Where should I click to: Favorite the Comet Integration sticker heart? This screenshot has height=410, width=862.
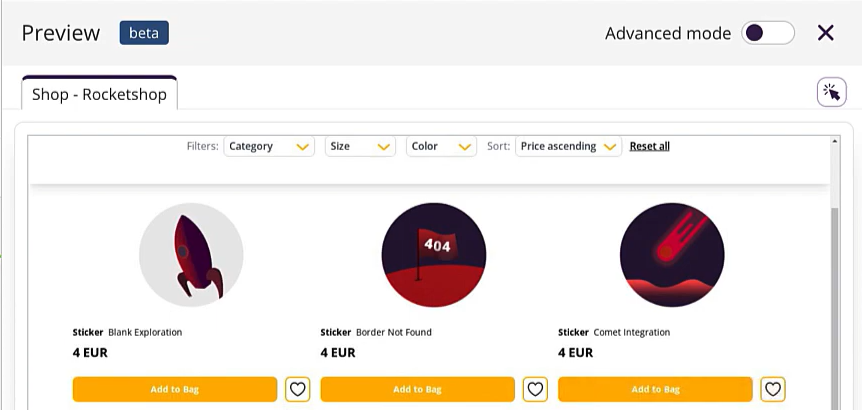772,389
